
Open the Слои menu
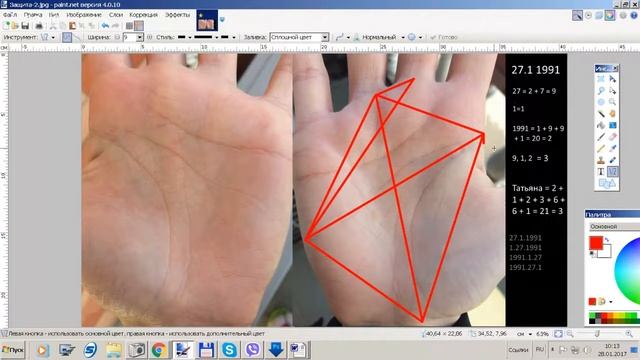click(x=116, y=15)
